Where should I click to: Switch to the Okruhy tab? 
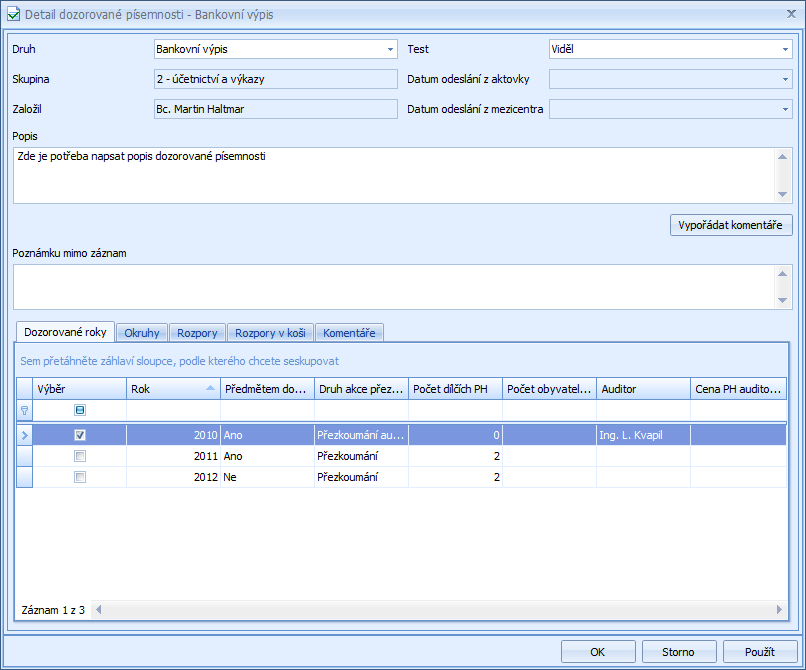point(142,333)
